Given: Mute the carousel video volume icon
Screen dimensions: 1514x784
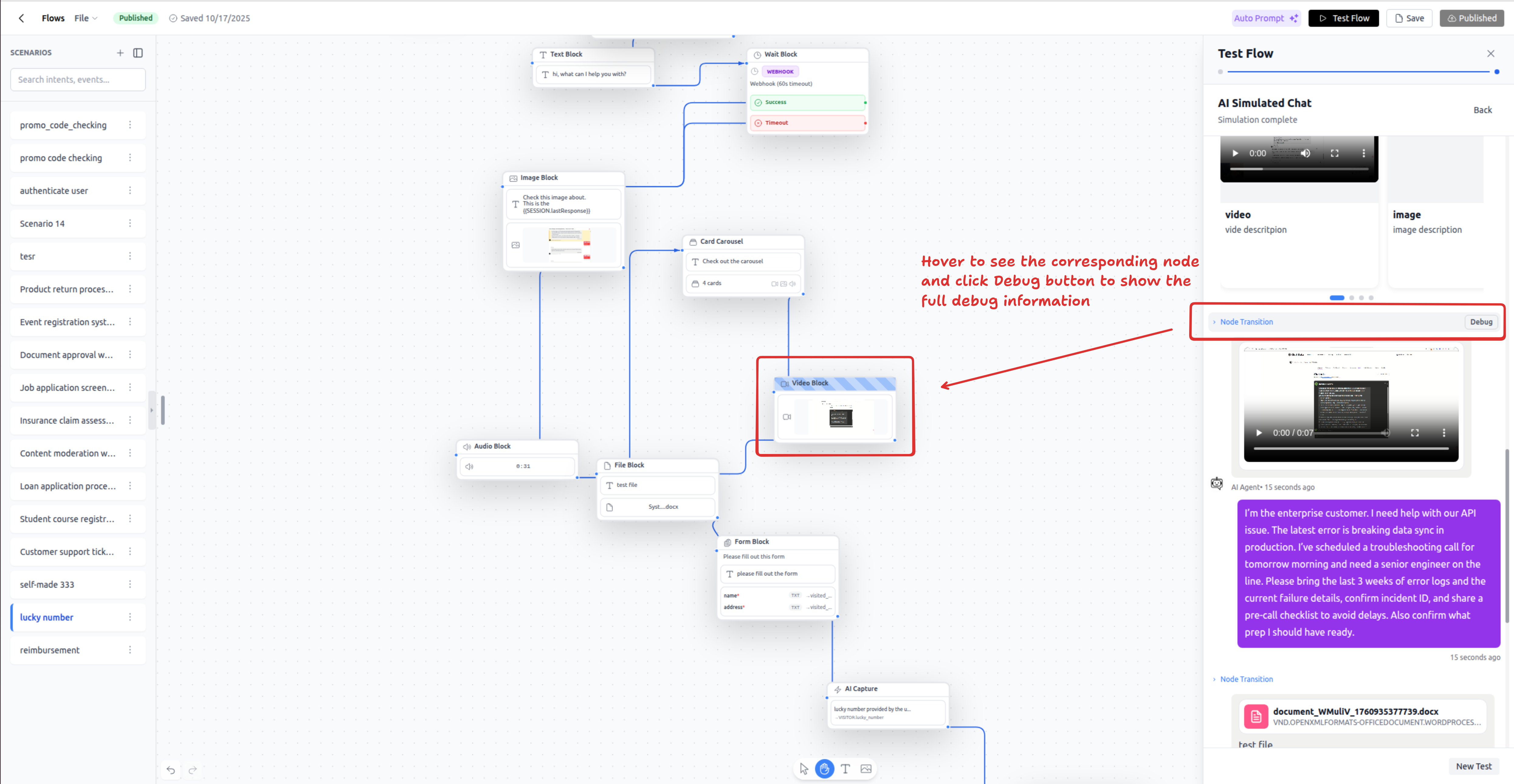Looking at the screenshot, I should tap(1305, 153).
